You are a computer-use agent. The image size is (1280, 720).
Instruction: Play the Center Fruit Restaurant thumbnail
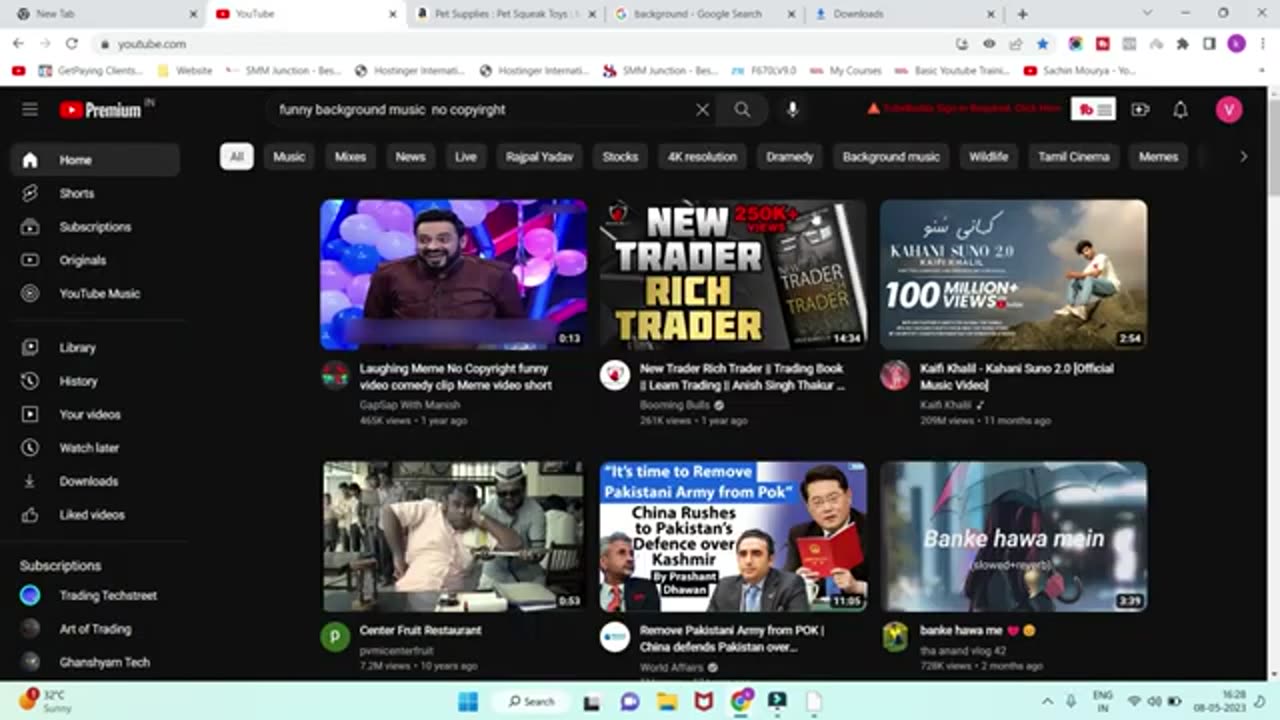(x=454, y=536)
